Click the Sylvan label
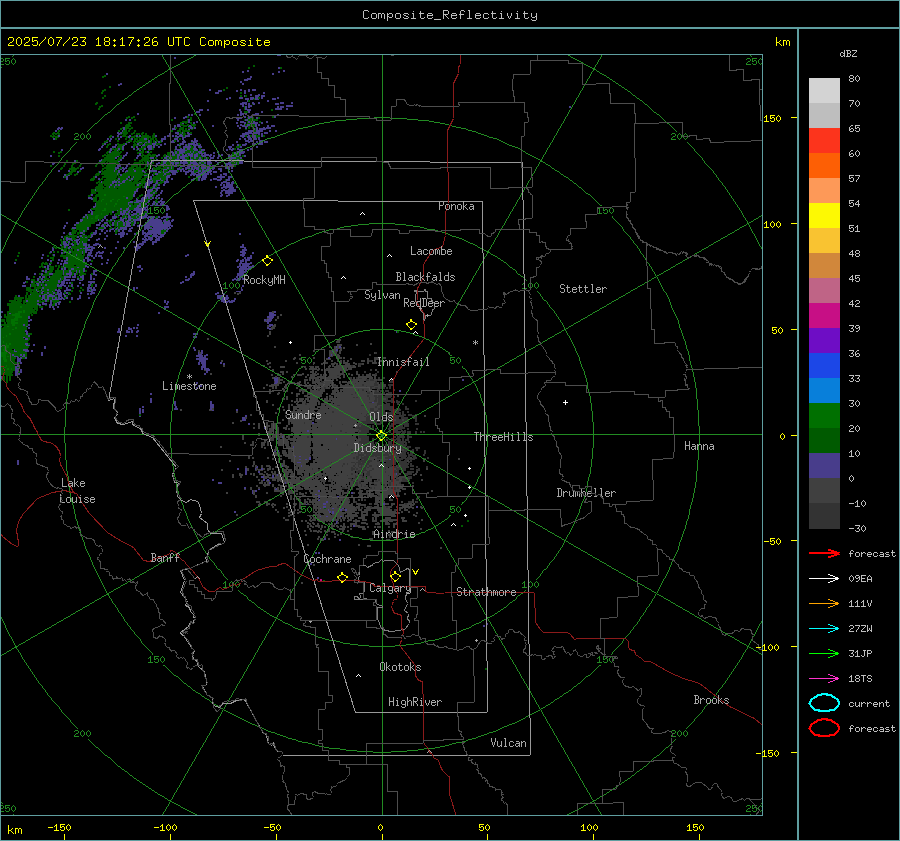Image resolution: width=900 pixels, height=841 pixels. tap(382, 295)
